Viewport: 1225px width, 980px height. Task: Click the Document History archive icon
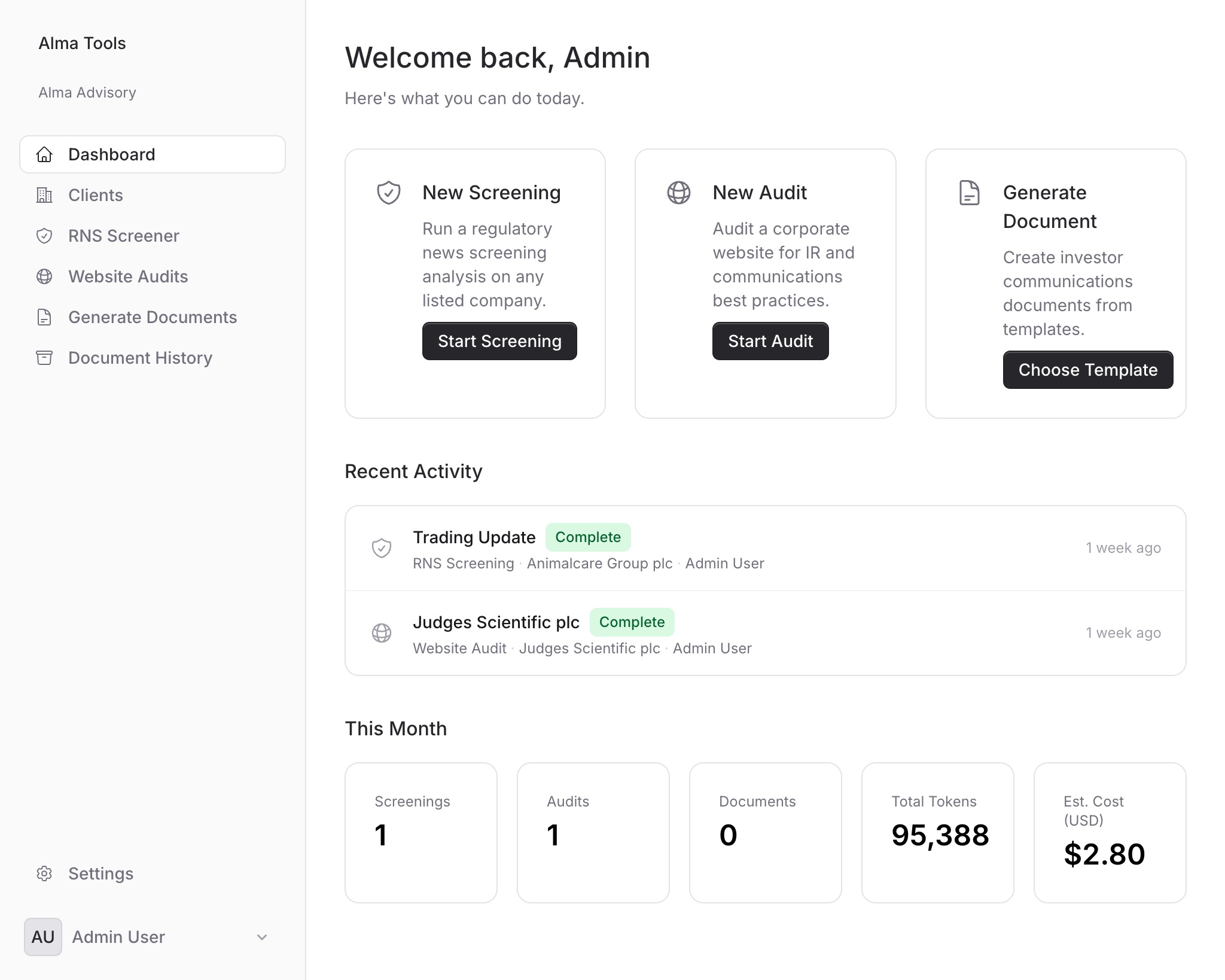pos(44,358)
